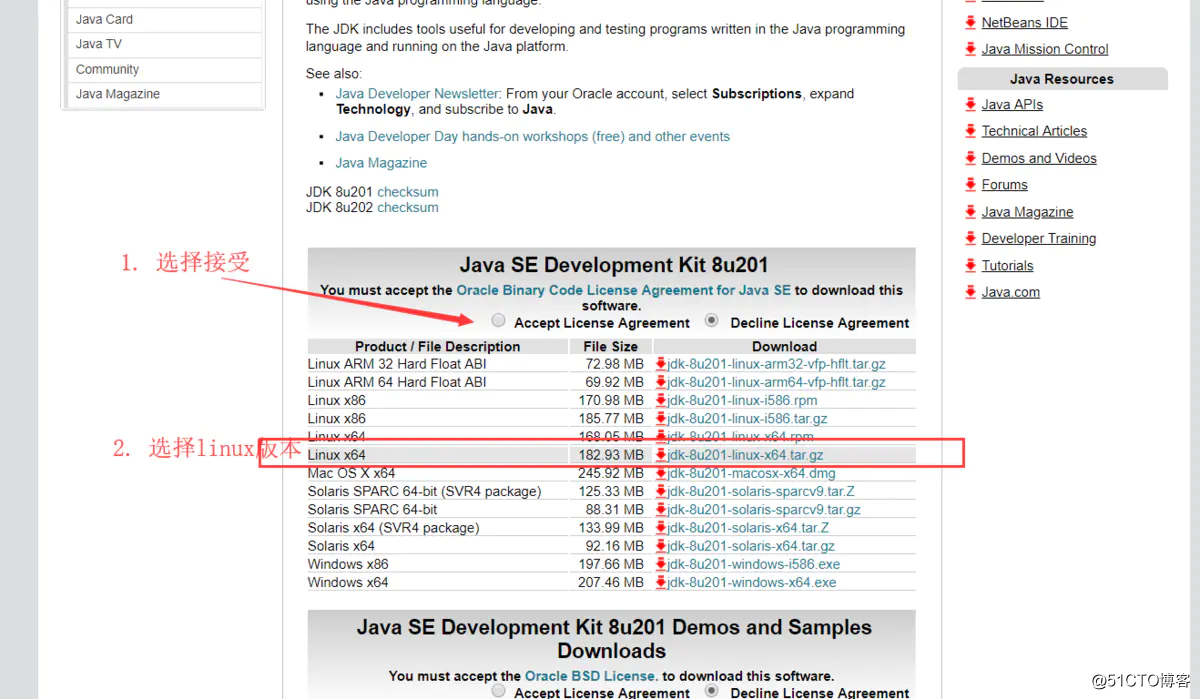
Task: Download jdk-8u201-linux-i586.rpm file
Action: pos(743,400)
